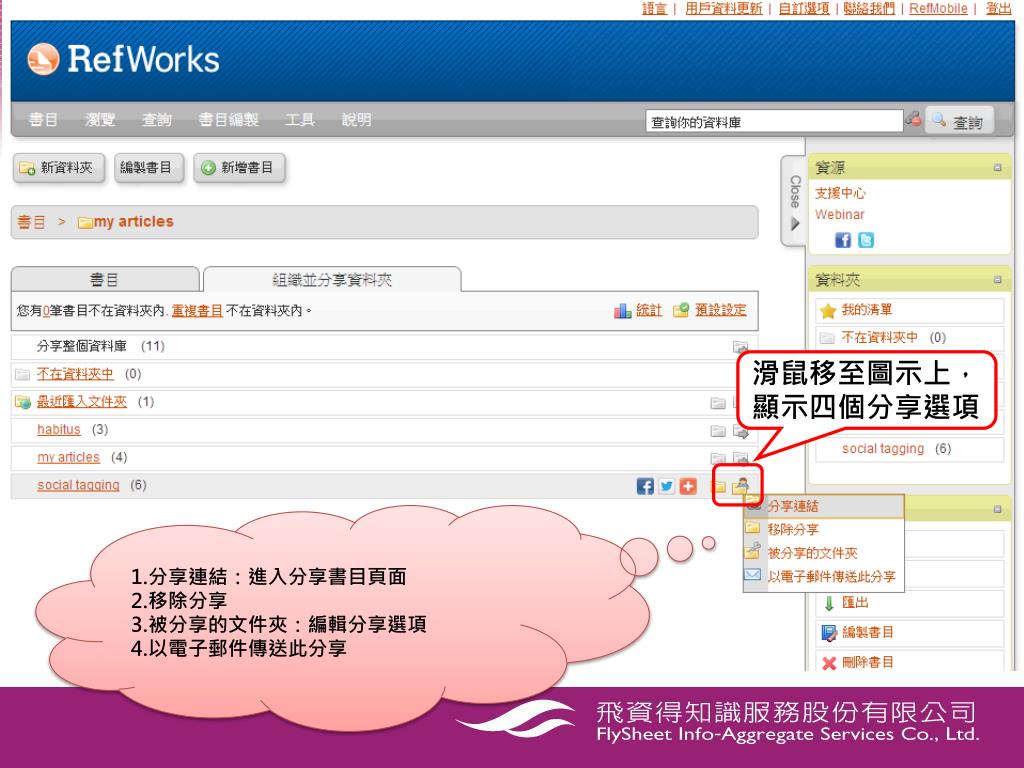Click the 語言 link at top
This screenshot has height=768, width=1024.
point(654,8)
